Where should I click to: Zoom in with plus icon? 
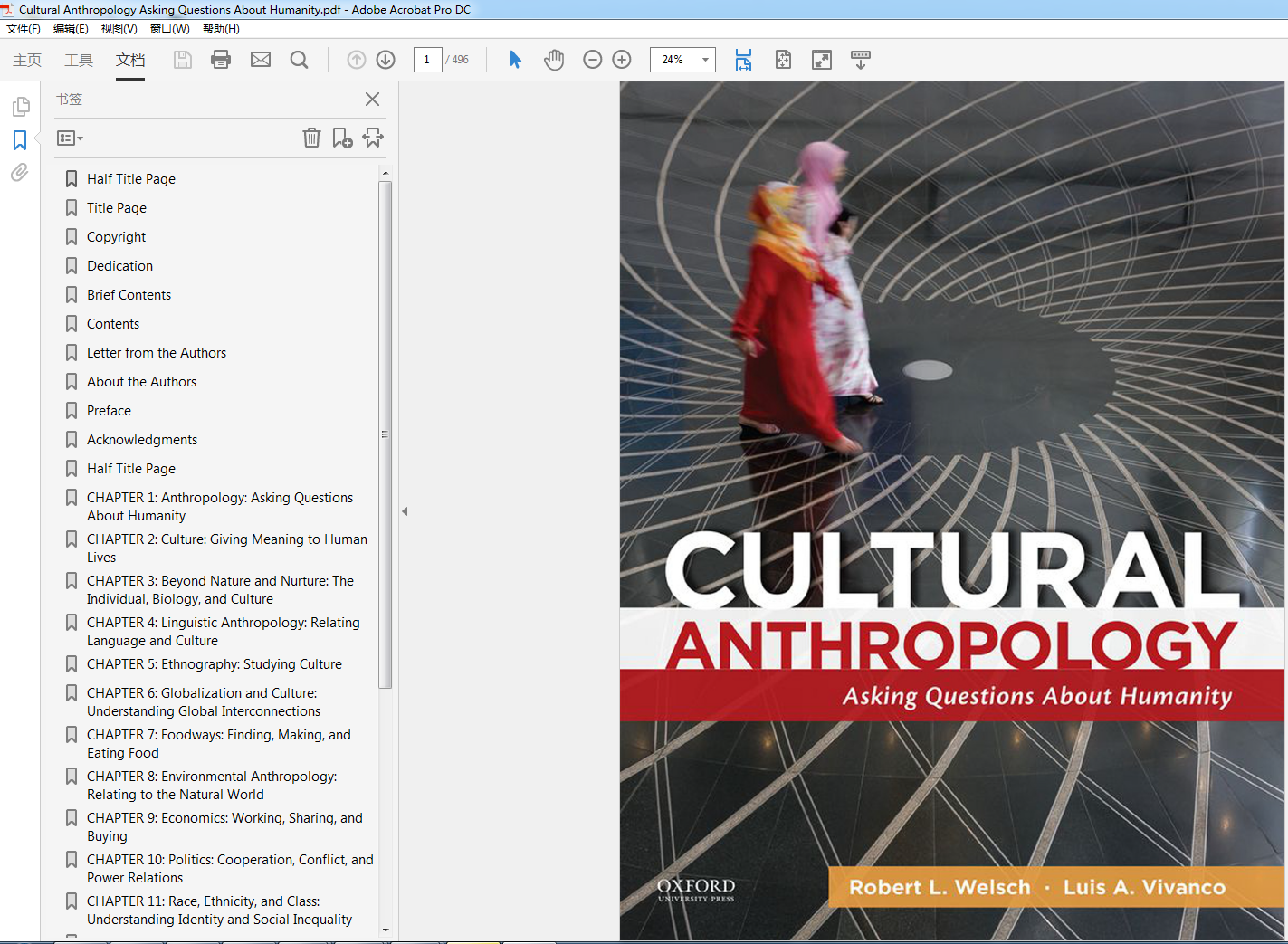click(x=622, y=60)
